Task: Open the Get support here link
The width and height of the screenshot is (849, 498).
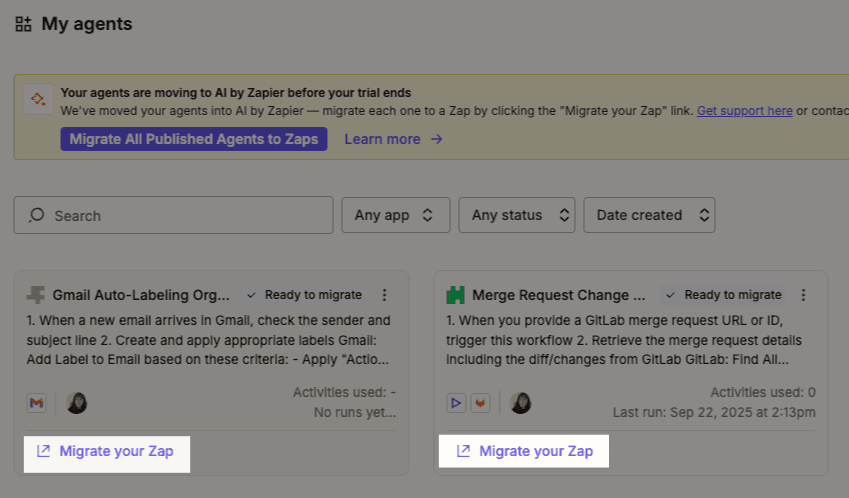Action: (744, 111)
